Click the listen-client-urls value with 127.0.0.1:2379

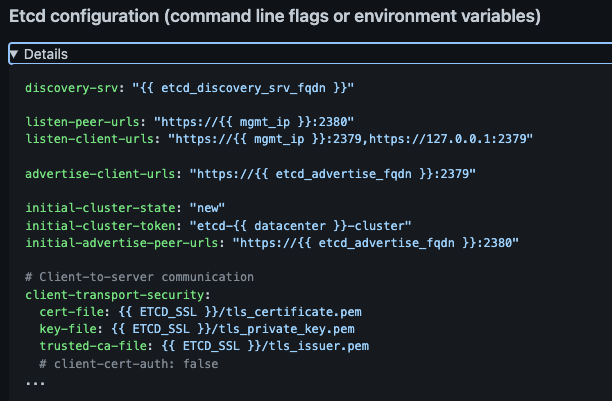pyautogui.click(x=350, y=139)
